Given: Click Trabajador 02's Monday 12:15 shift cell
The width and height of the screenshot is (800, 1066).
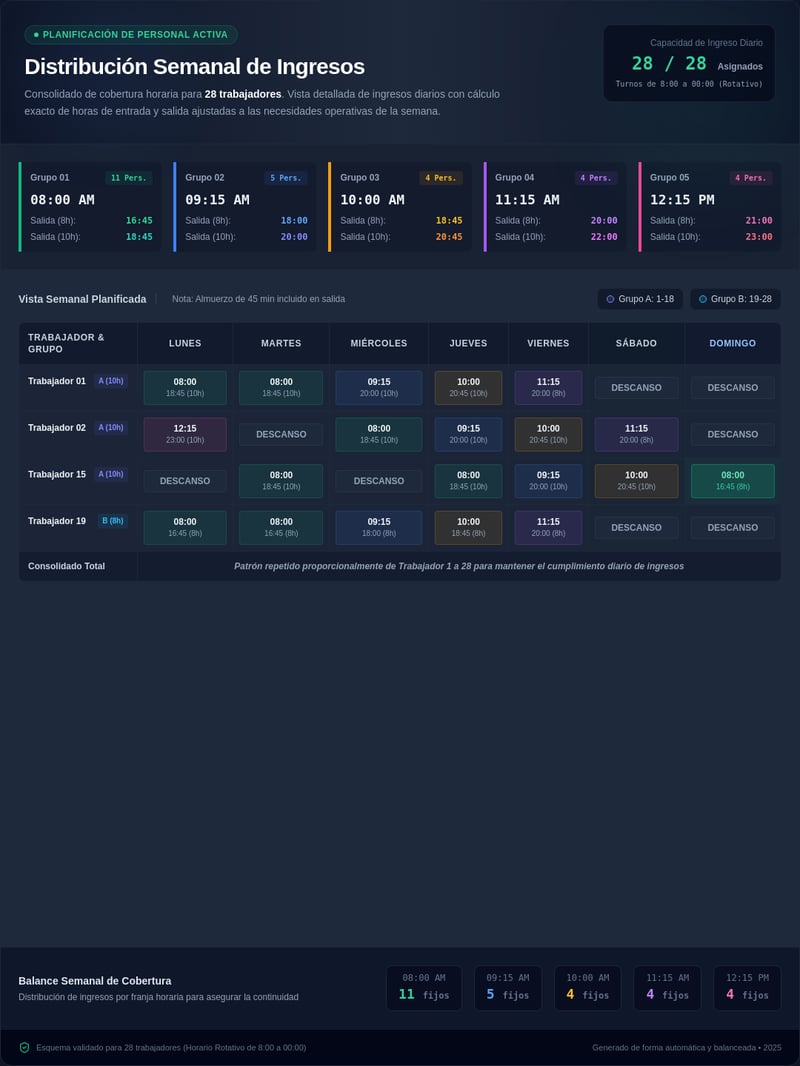Looking at the screenshot, I should coord(185,434).
